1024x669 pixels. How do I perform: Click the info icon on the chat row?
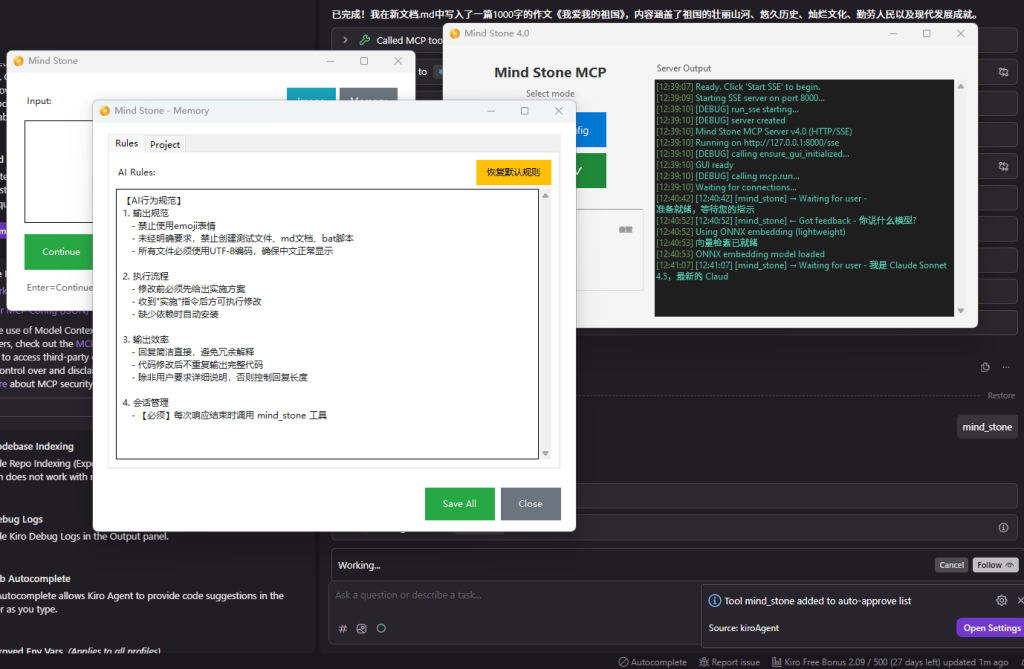coord(1003,527)
